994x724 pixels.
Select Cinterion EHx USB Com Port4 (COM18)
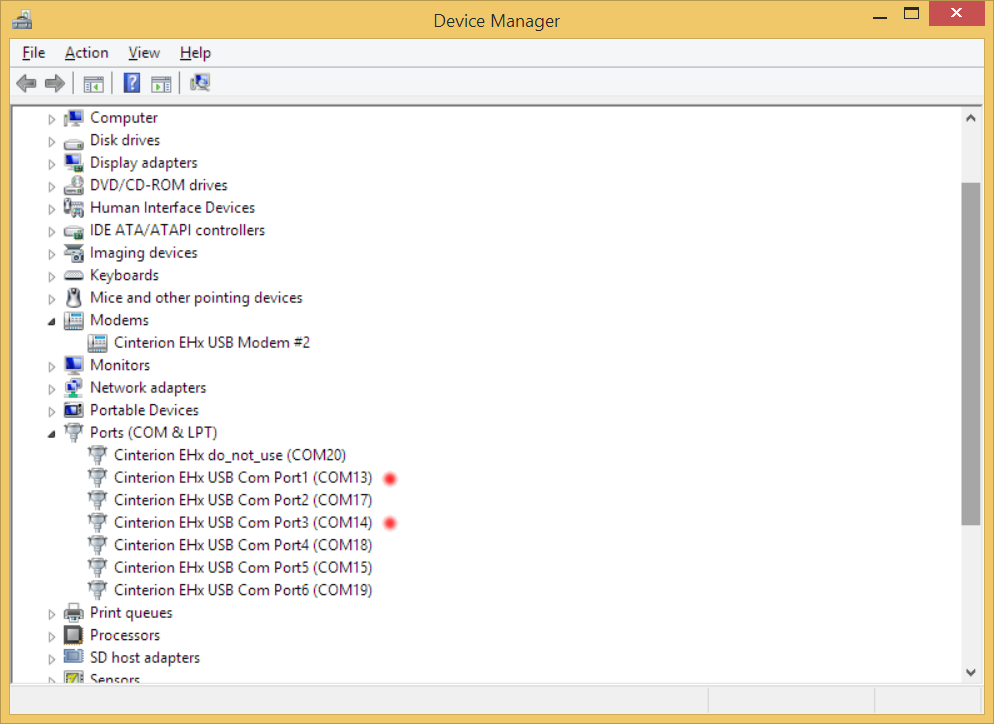(243, 545)
